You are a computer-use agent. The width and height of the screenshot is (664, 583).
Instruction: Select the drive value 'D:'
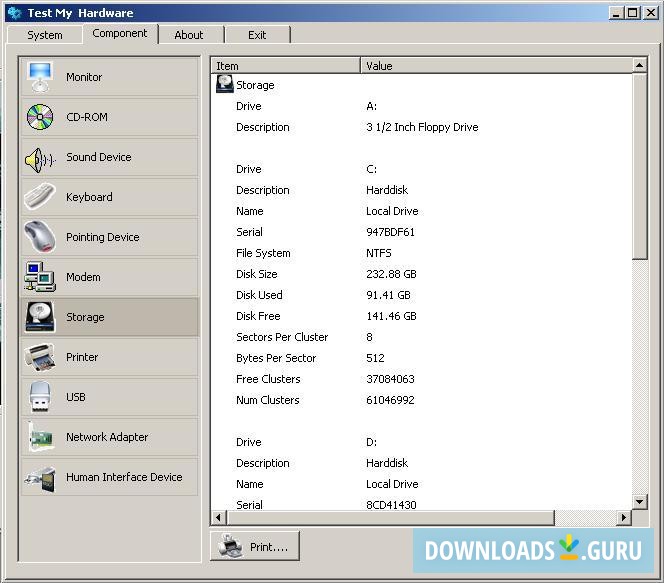click(371, 442)
